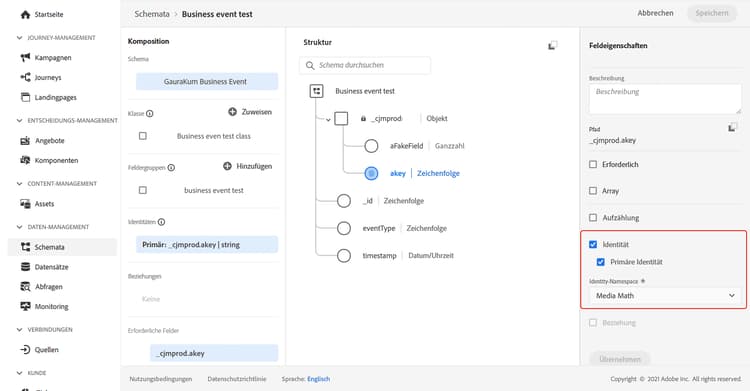Open Quellen sources icon

click(25, 350)
